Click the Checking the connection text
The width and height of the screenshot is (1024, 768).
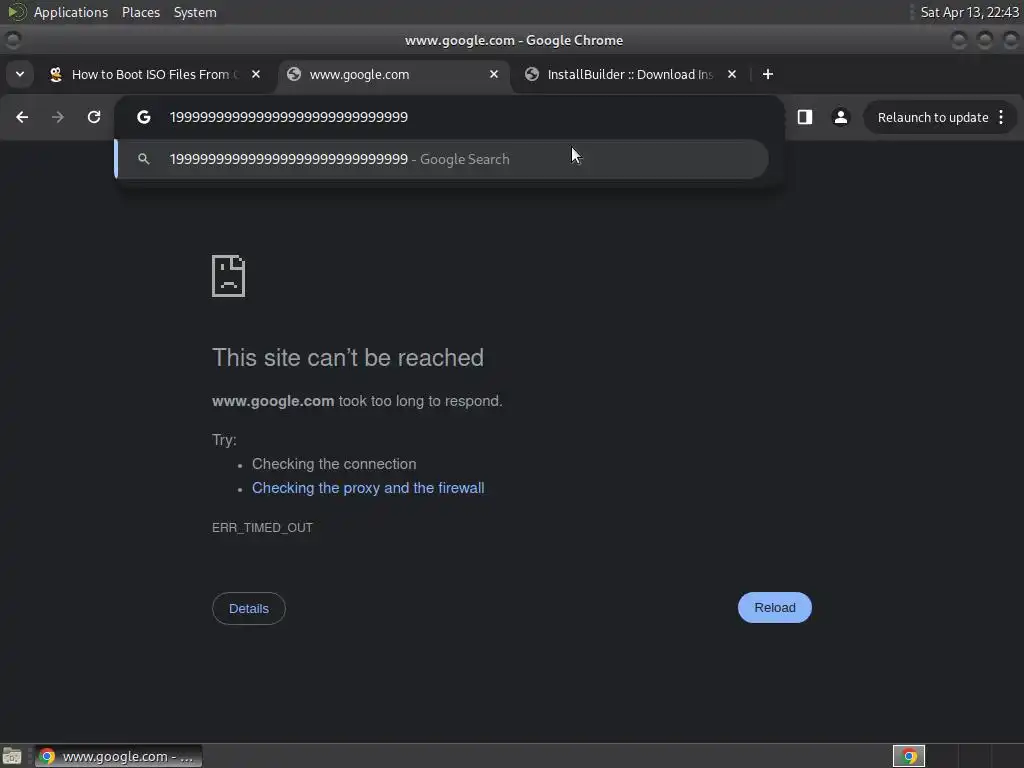pyautogui.click(x=334, y=464)
